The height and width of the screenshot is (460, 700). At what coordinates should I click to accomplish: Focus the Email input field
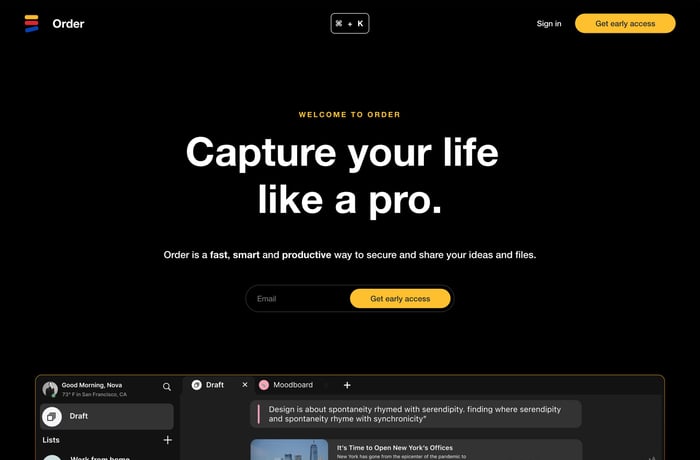click(x=298, y=298)
